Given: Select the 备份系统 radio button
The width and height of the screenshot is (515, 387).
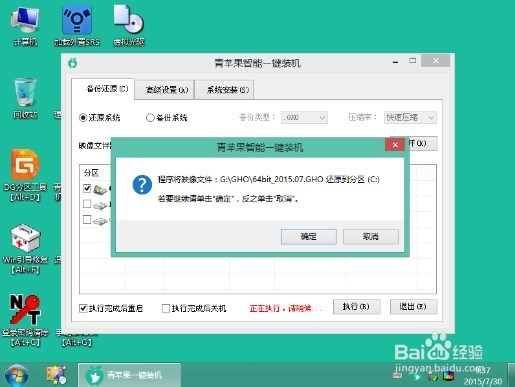Looking at the screenshot, I should click(x=150, y=118).
